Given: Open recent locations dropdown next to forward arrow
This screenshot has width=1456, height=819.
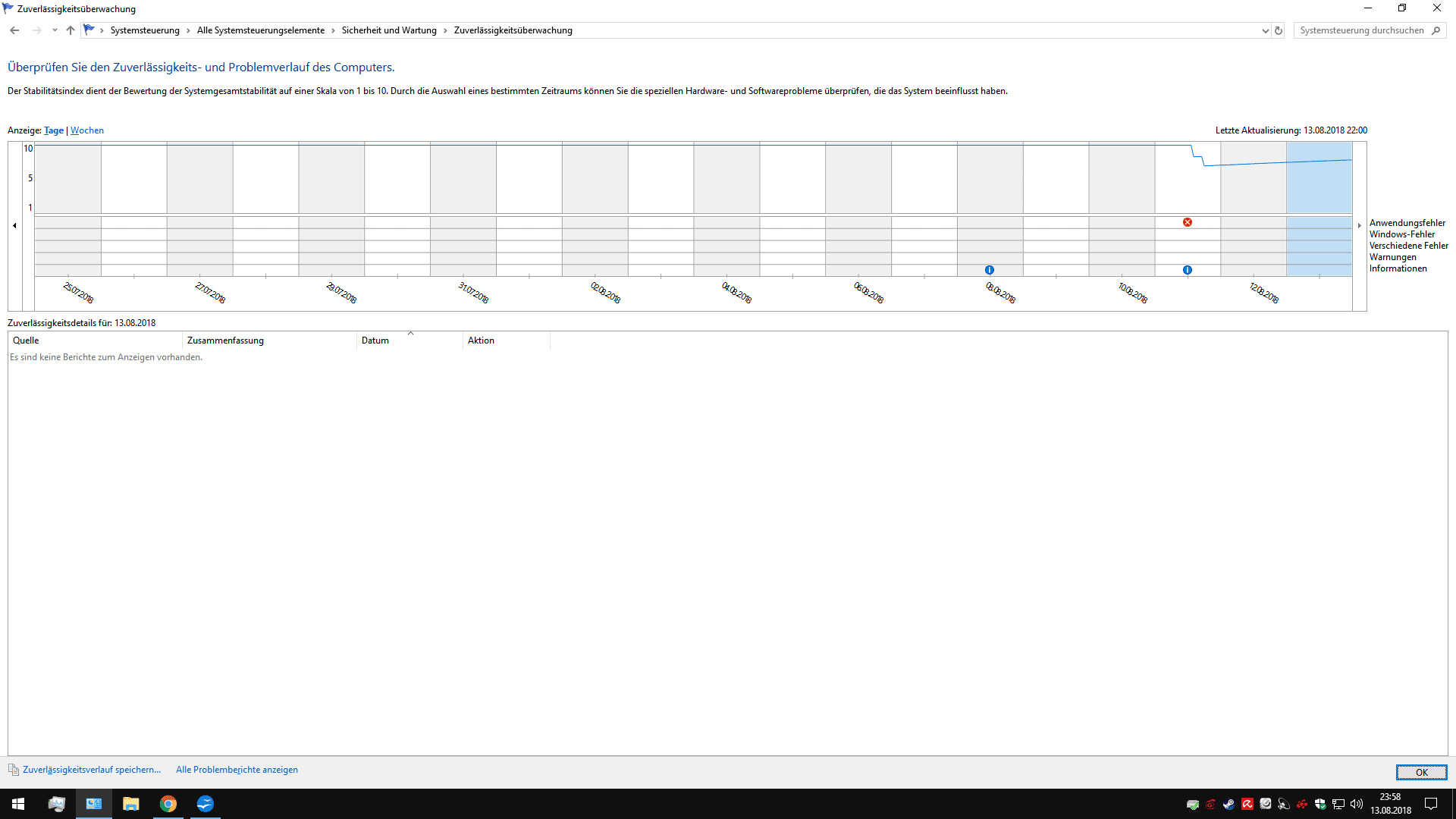Looking at the screenshot, I should (55, 30).
